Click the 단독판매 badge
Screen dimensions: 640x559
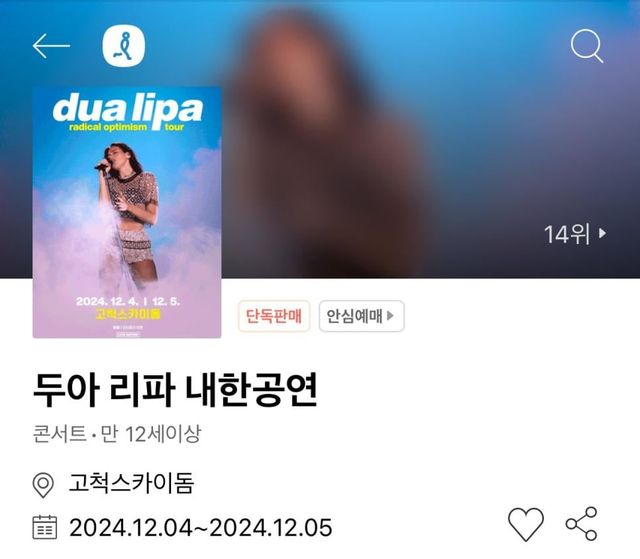tap(274, 316)
